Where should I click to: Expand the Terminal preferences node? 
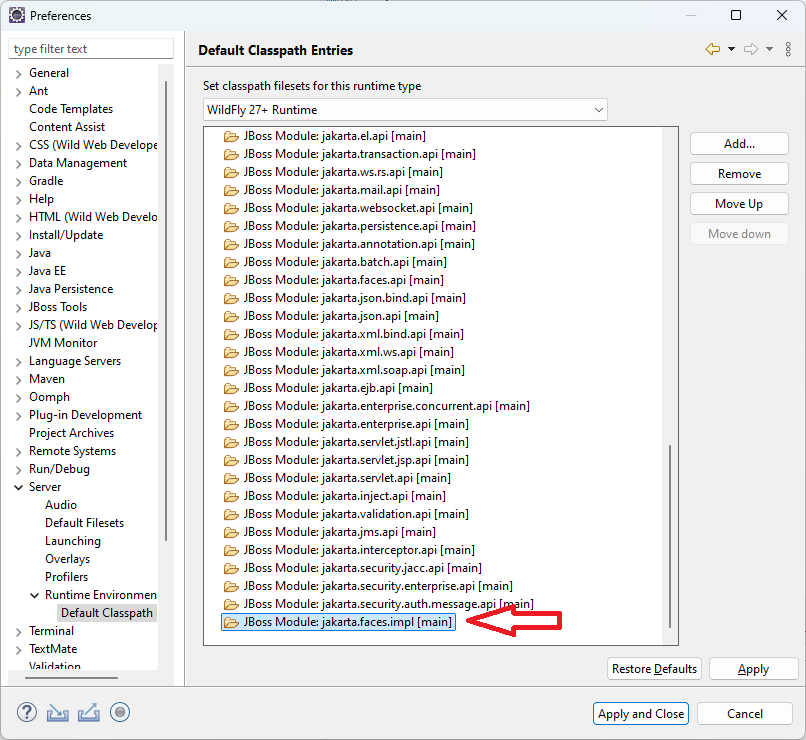coord(19,632)
